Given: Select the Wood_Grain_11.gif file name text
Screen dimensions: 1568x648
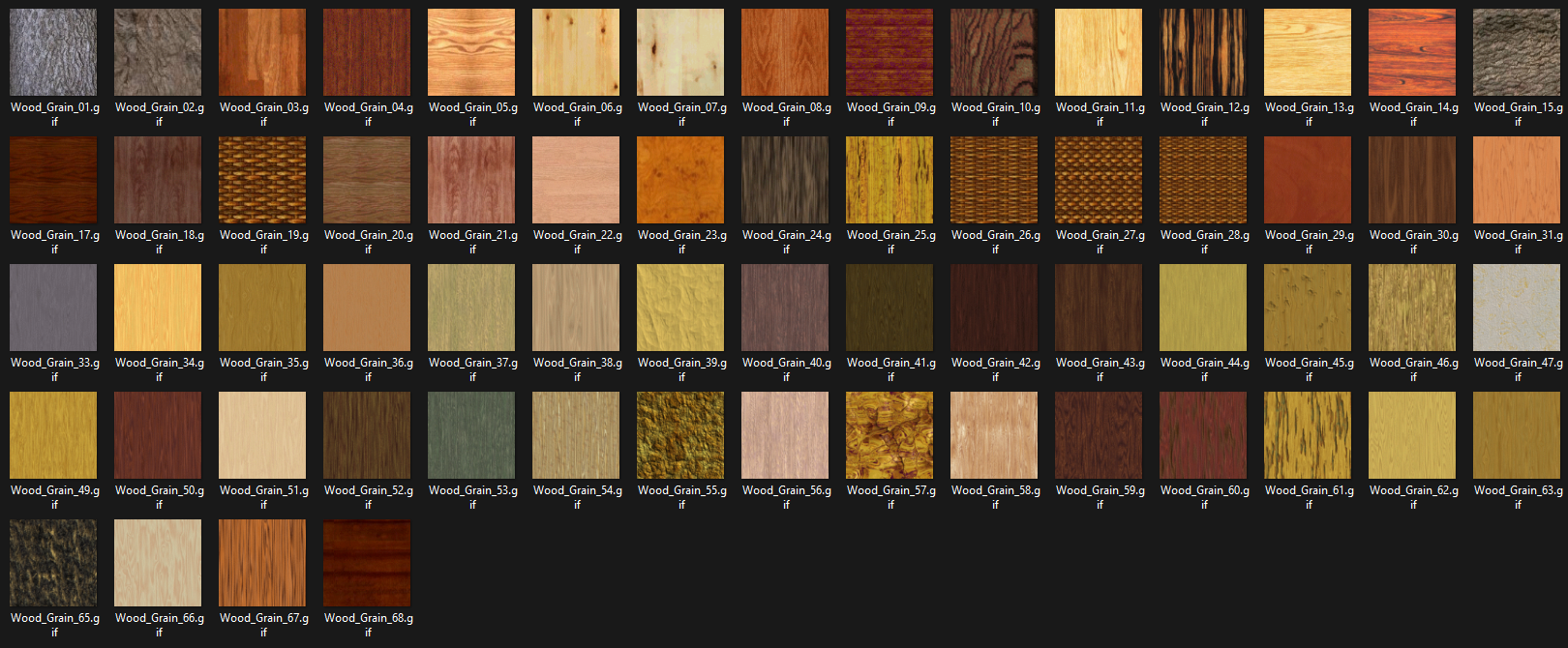Looking at the screenshot, I should click(x=1100, y=114).
